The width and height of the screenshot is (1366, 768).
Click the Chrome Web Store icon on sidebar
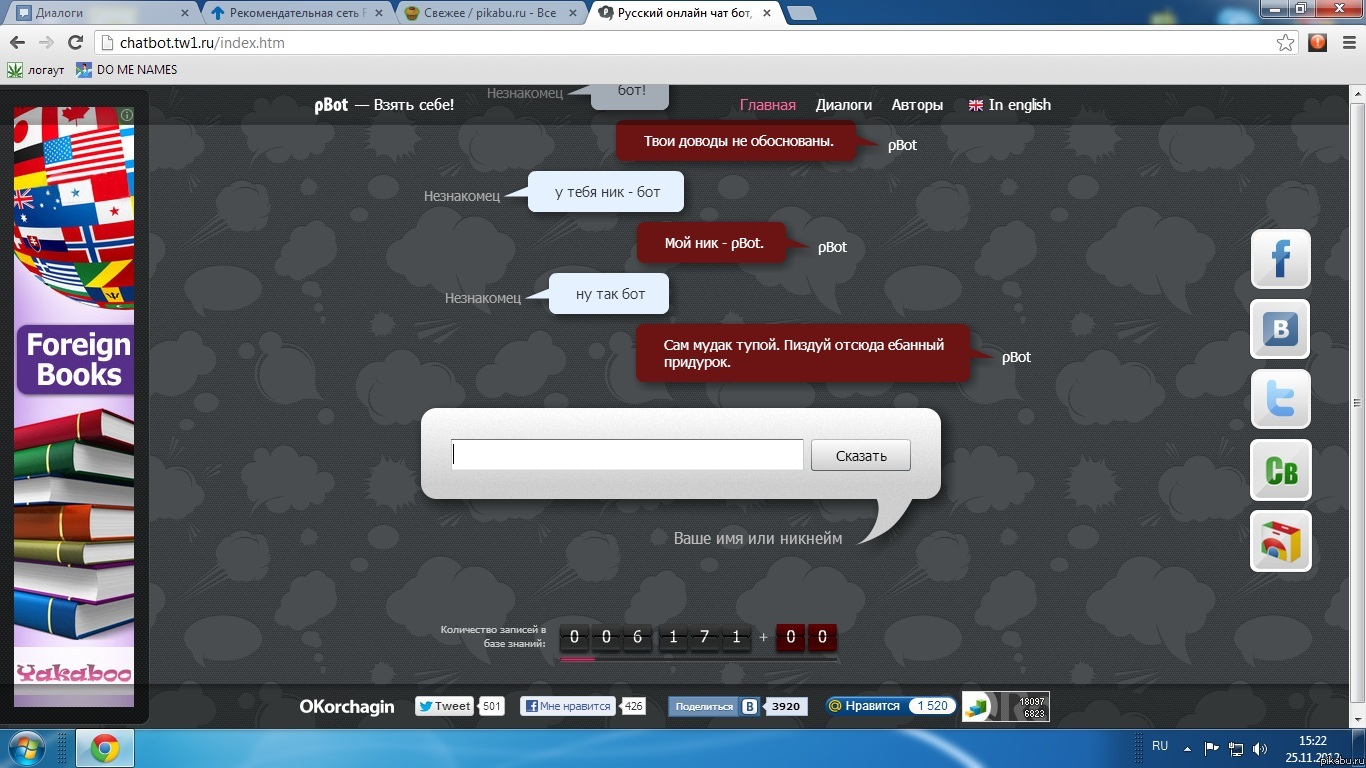(1280, 541)
